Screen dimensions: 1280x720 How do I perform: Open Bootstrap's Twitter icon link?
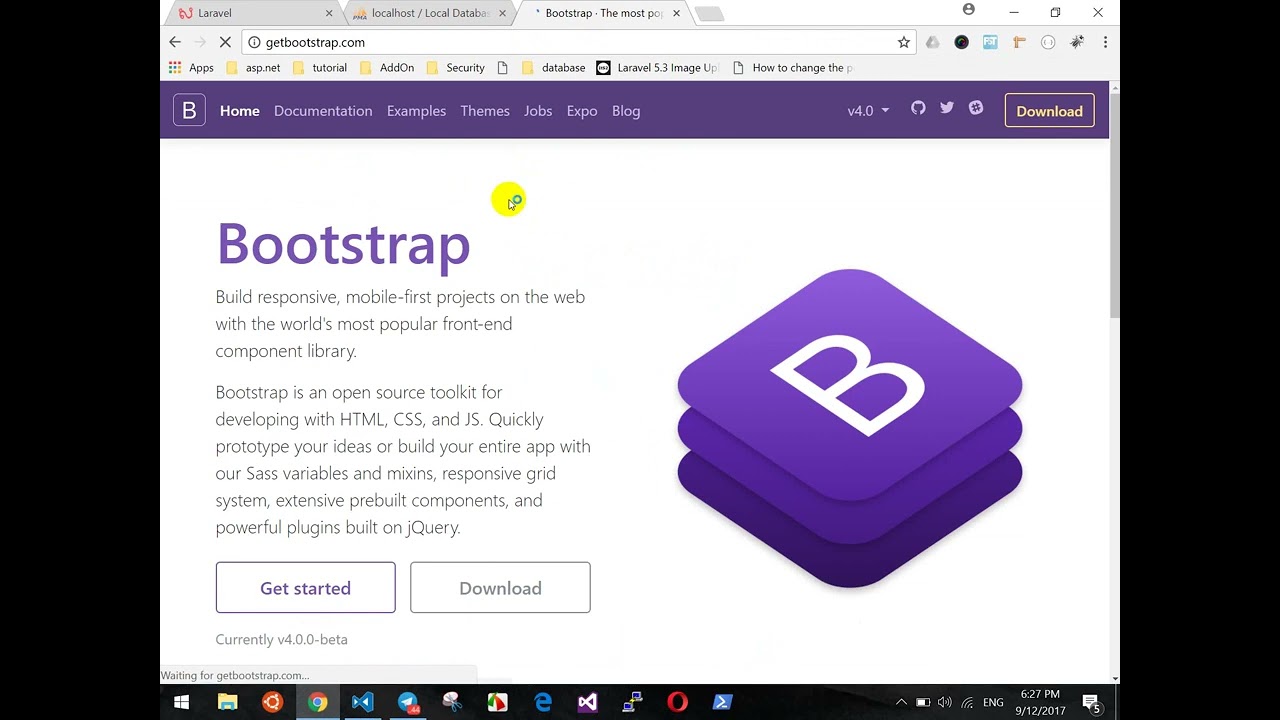947,108
